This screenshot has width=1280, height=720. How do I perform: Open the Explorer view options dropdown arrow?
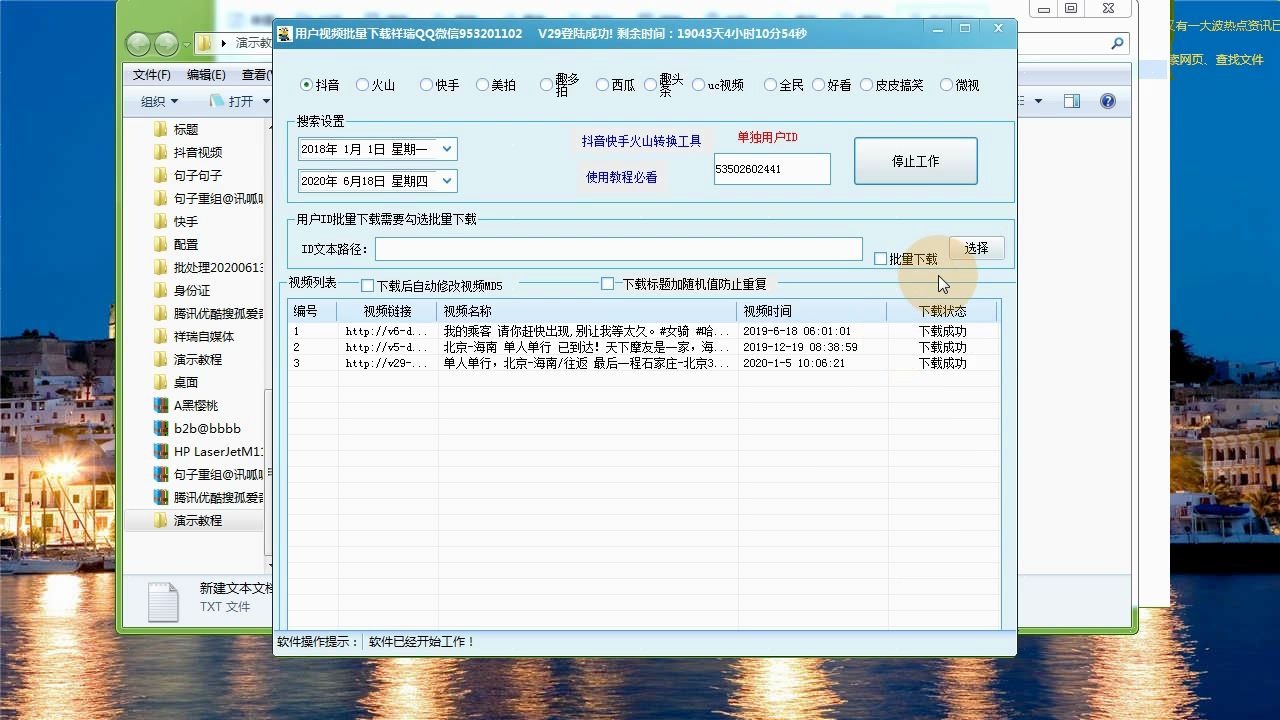click(1038, 101)
